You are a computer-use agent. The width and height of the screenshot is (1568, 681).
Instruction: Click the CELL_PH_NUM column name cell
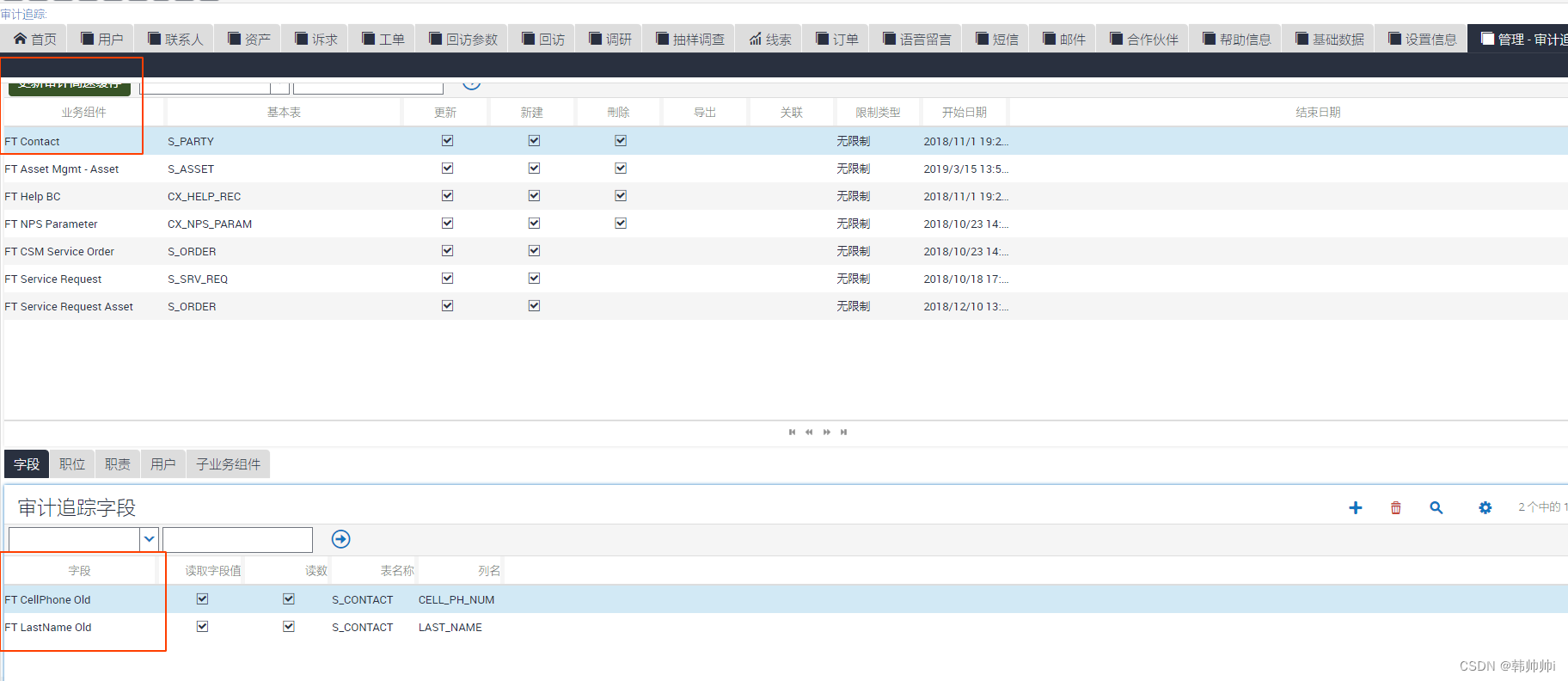(456, 599)
